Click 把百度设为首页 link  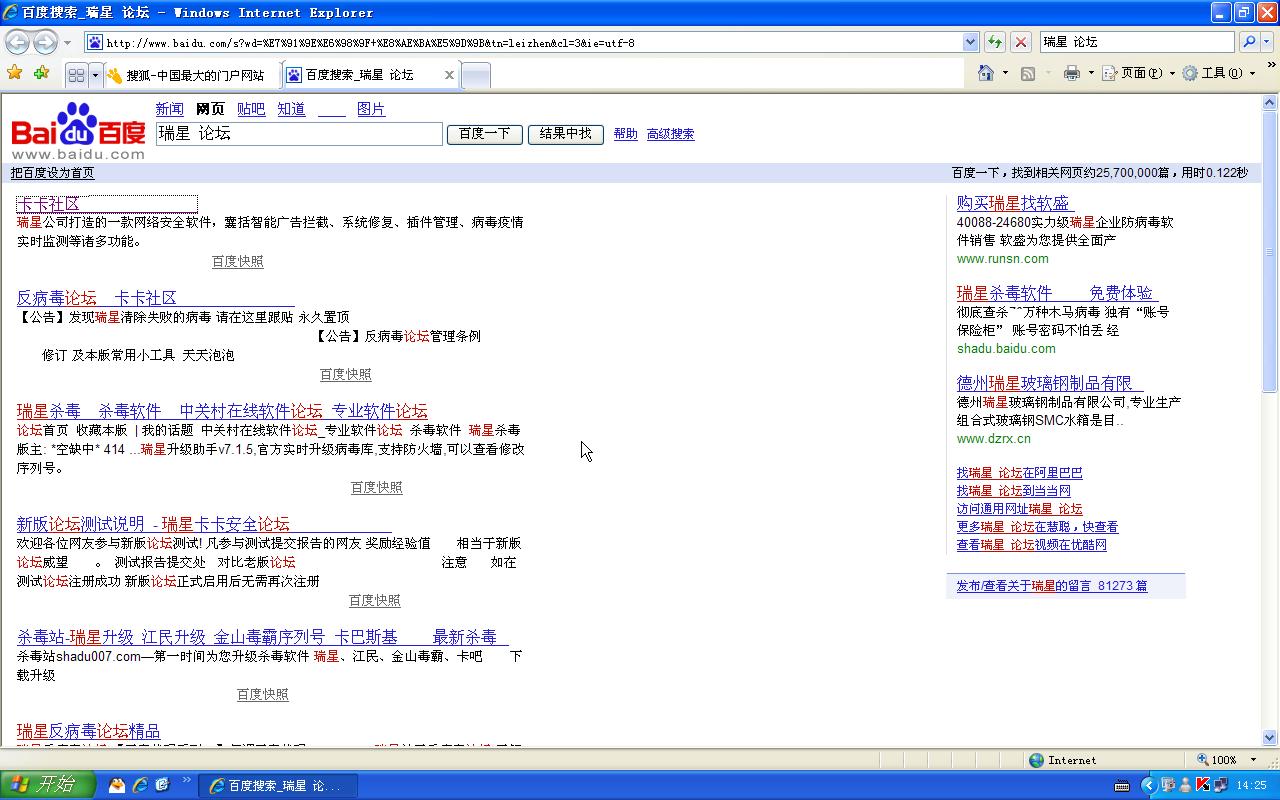click(53, 173)
